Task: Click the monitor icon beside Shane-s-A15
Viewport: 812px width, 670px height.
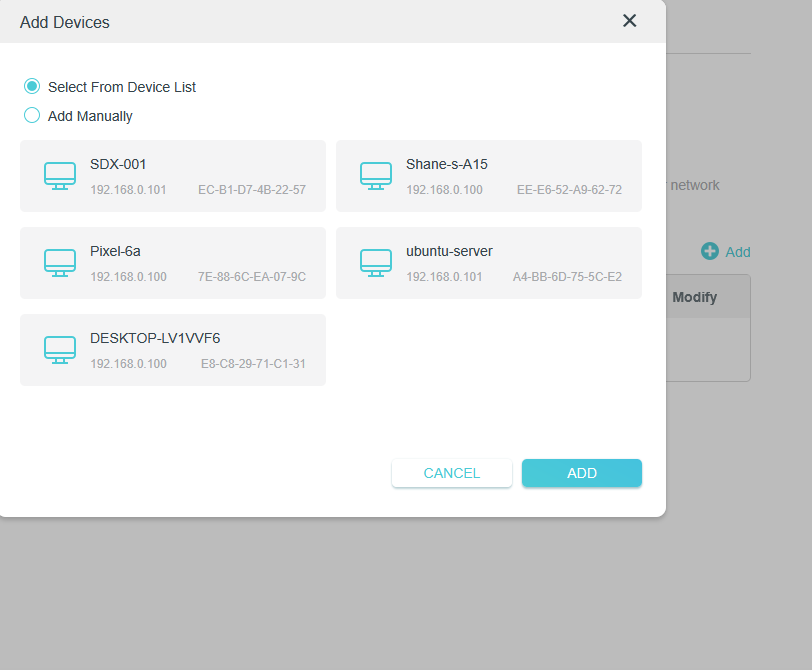Action: tap(376, 176)
